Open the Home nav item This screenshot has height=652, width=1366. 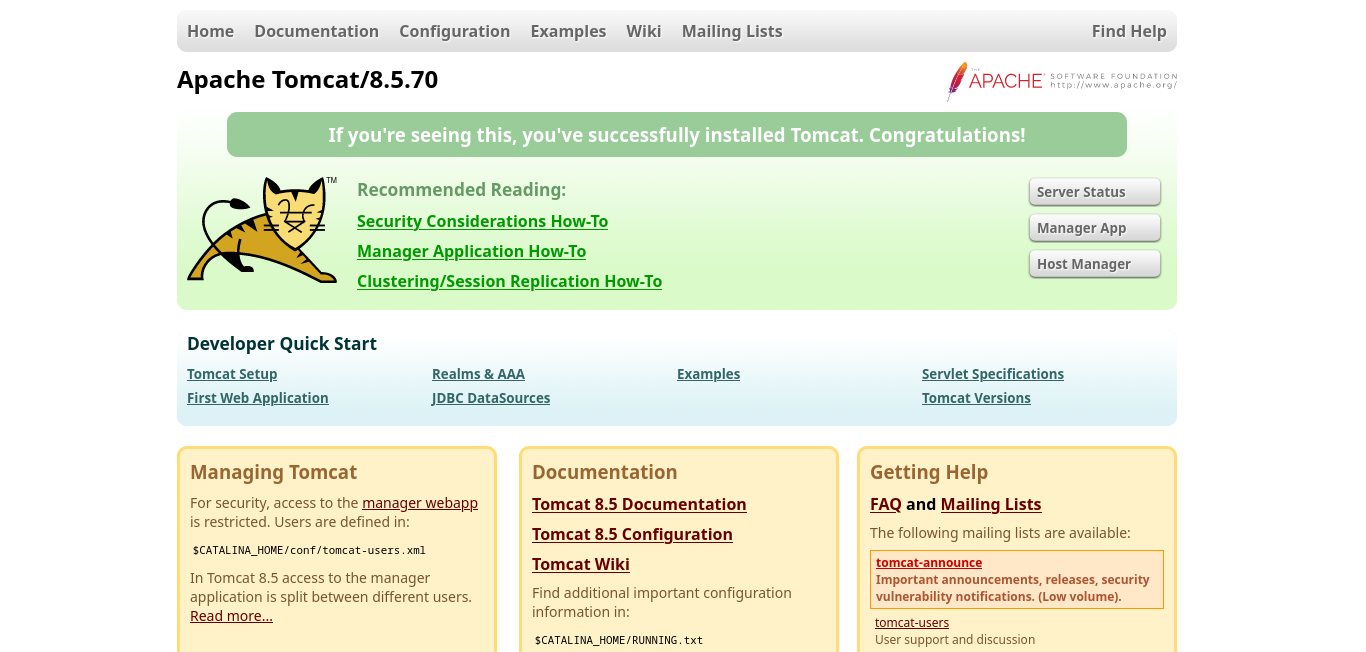(x=210, y=31)
